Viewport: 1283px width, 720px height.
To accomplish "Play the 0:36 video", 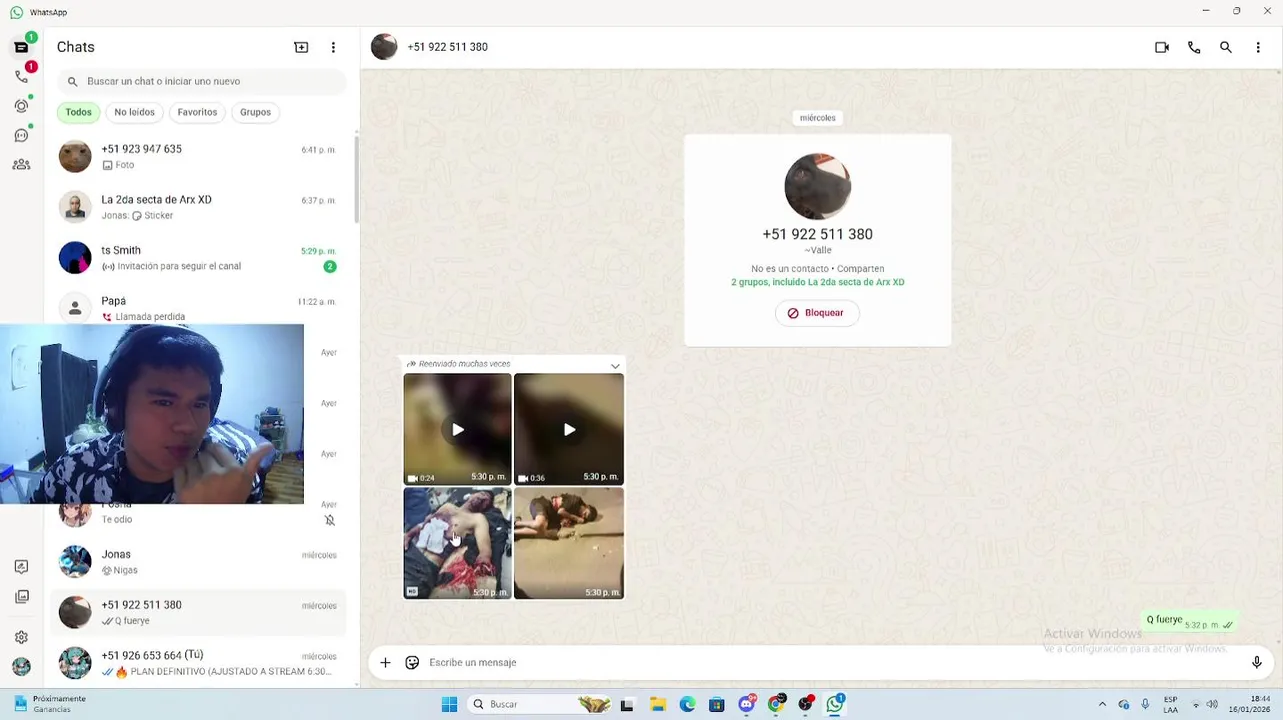I will pos(569,429).
